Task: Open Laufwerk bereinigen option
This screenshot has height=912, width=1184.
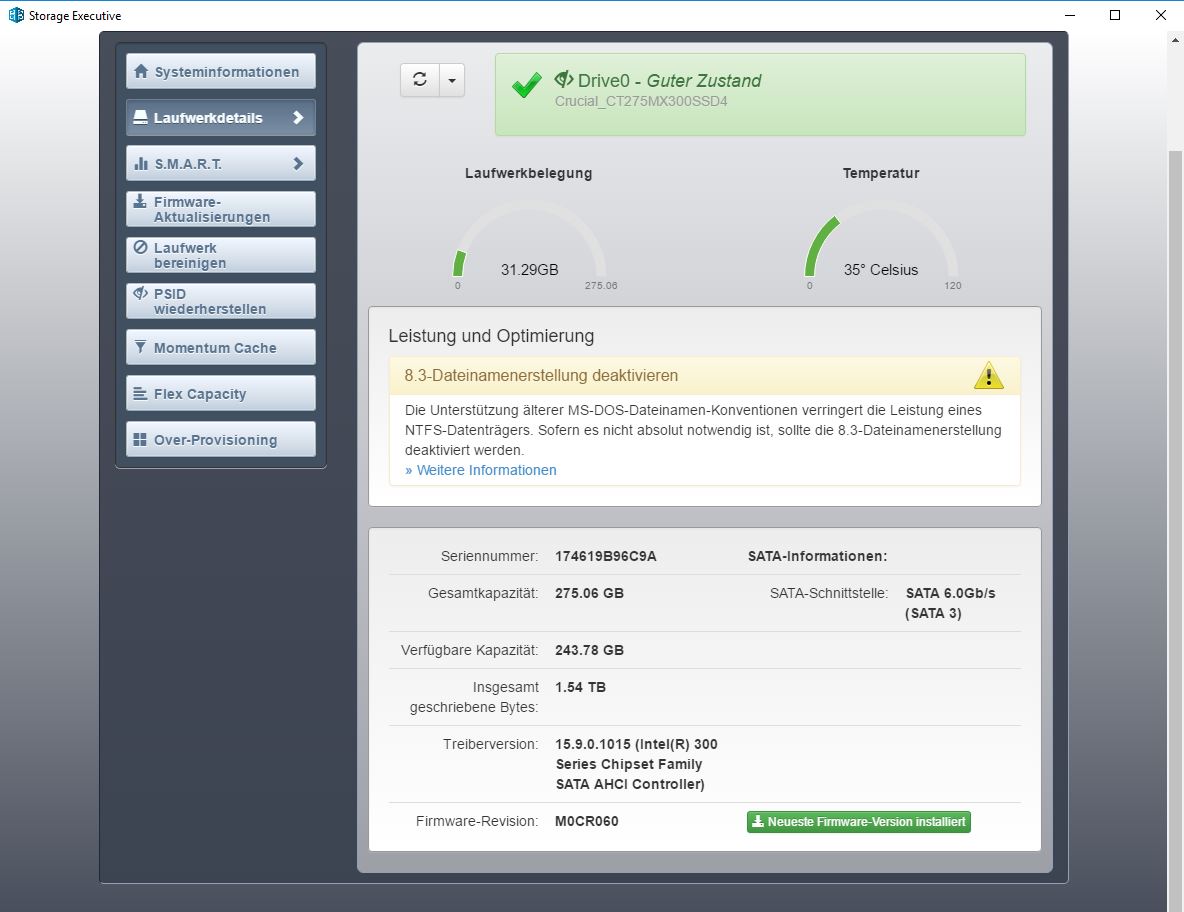Action: 220,255
